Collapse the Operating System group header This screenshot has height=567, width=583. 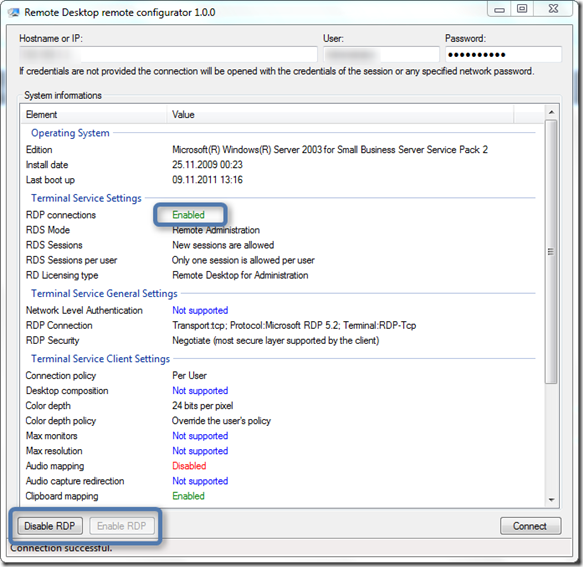click(x=70, y=133)
